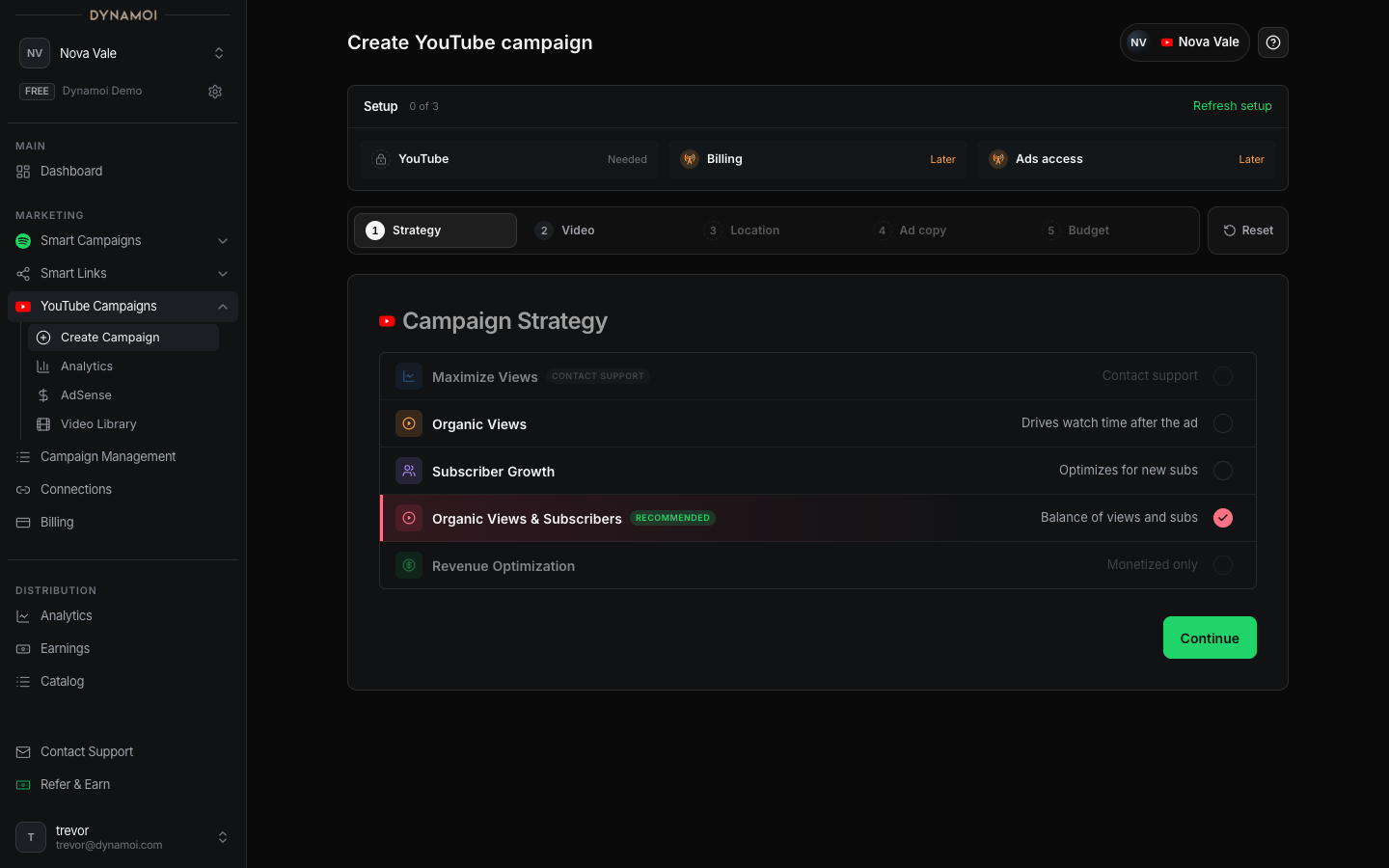The height and width of the screenshot is (868, 1389).
Task: Collapse the YouTube Campaigns chevron
Action: [223, 307]
